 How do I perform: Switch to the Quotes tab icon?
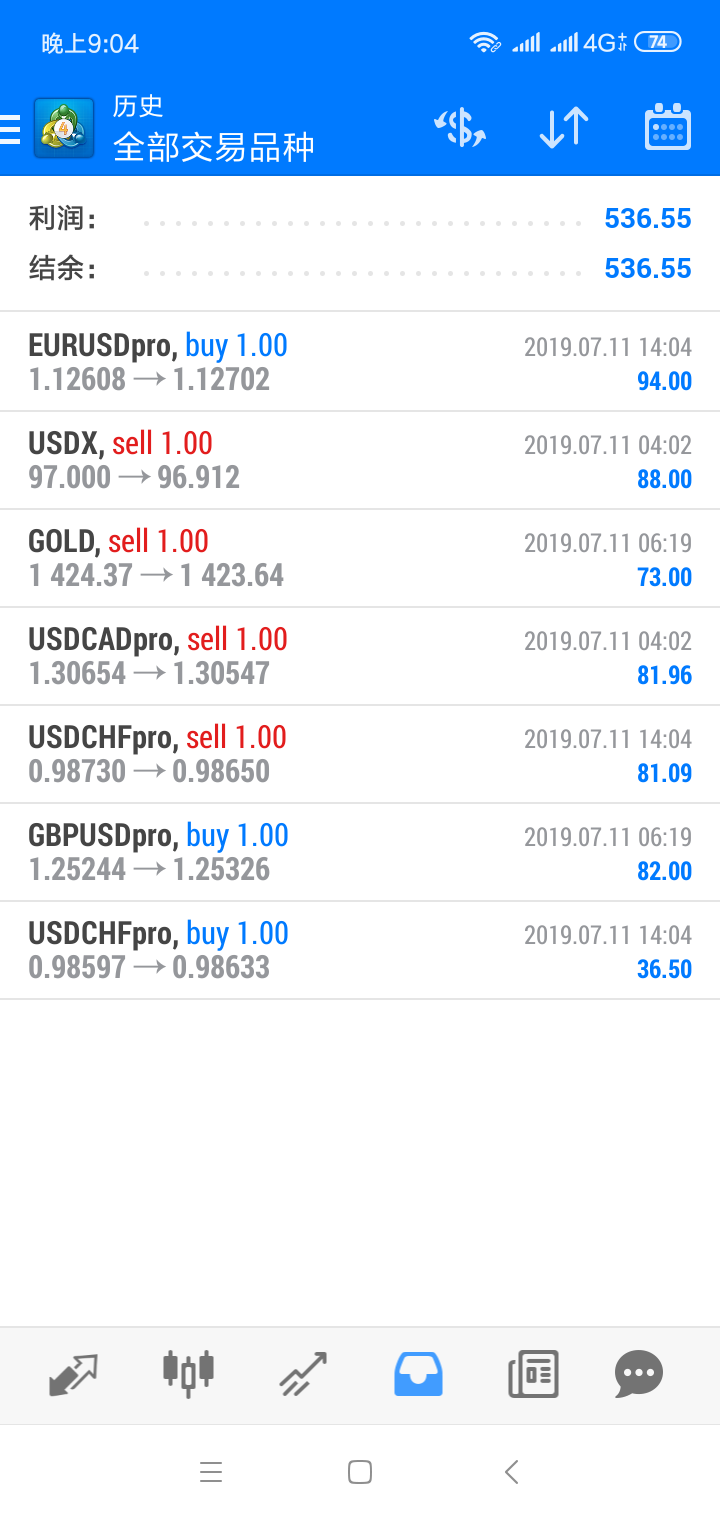point(73,1375)
